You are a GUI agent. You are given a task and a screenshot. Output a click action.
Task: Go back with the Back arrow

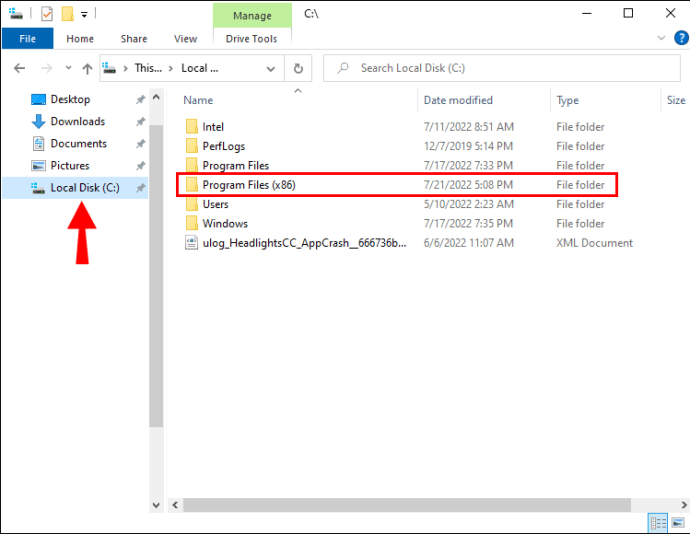point(19,68)
